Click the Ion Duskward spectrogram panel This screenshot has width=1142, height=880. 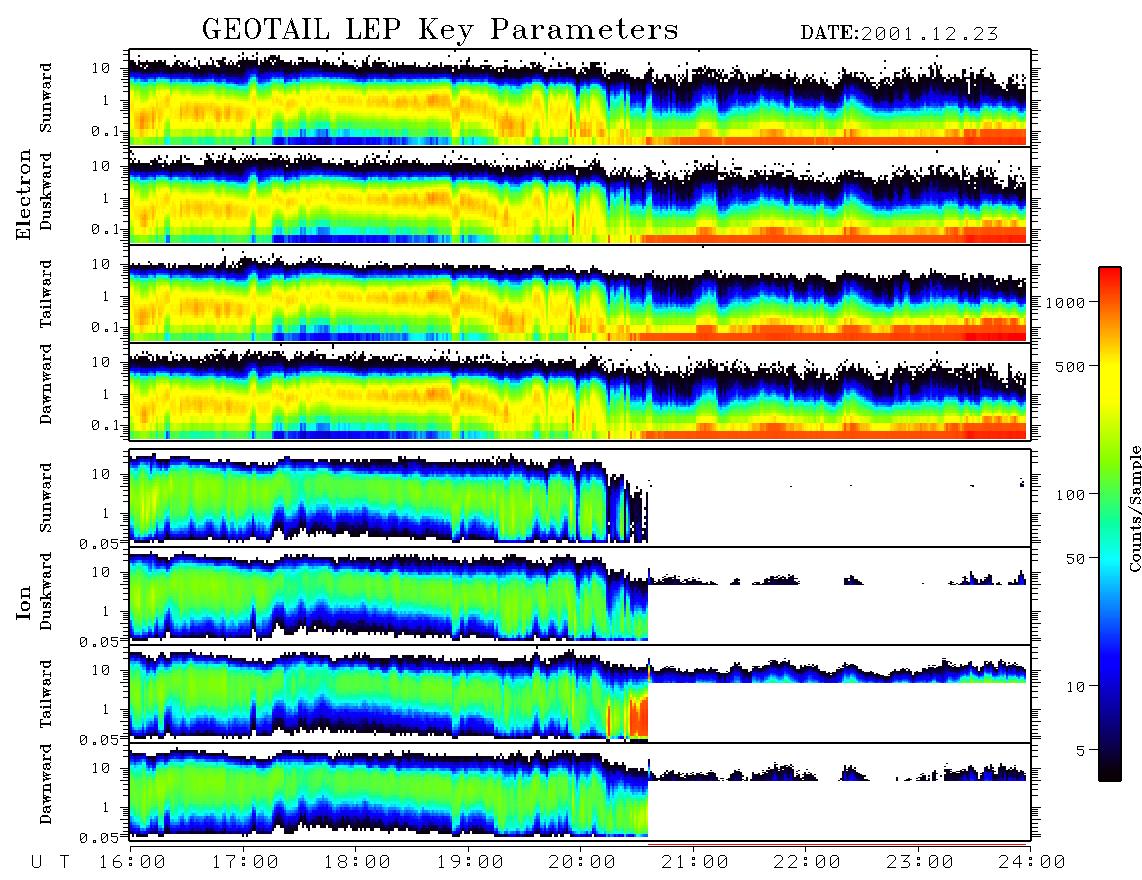tap(580, 595)
